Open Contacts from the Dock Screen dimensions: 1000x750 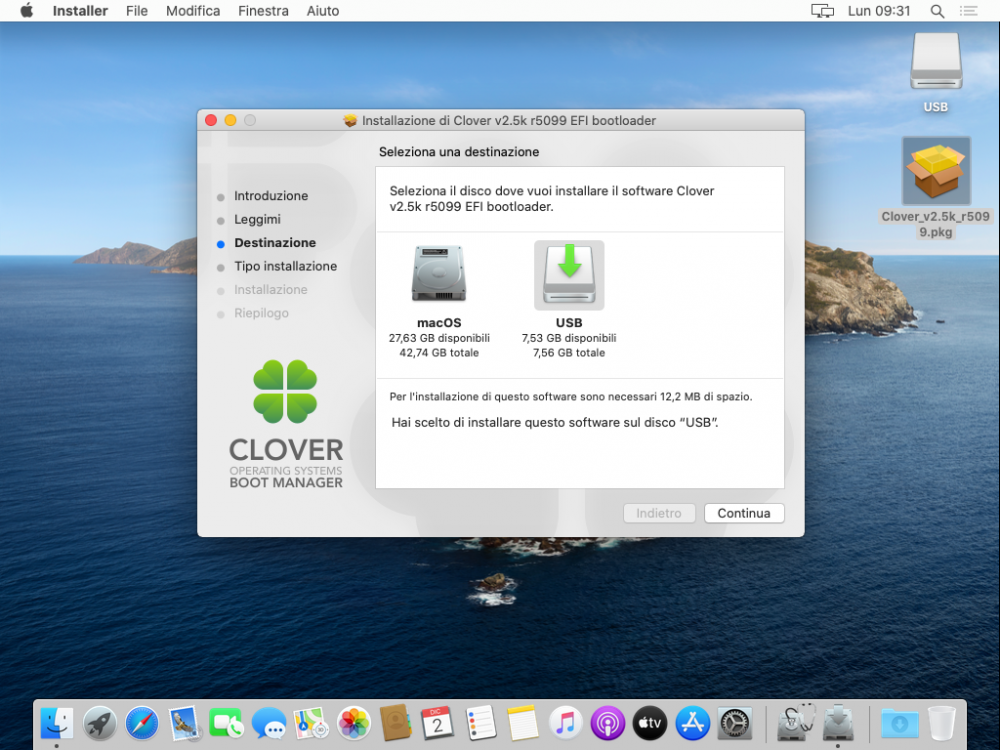[395, 723]
